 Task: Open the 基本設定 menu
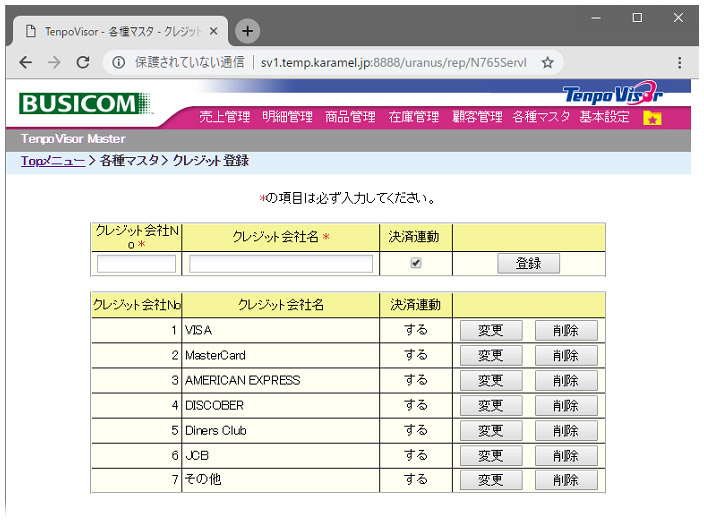click(604, 117)
